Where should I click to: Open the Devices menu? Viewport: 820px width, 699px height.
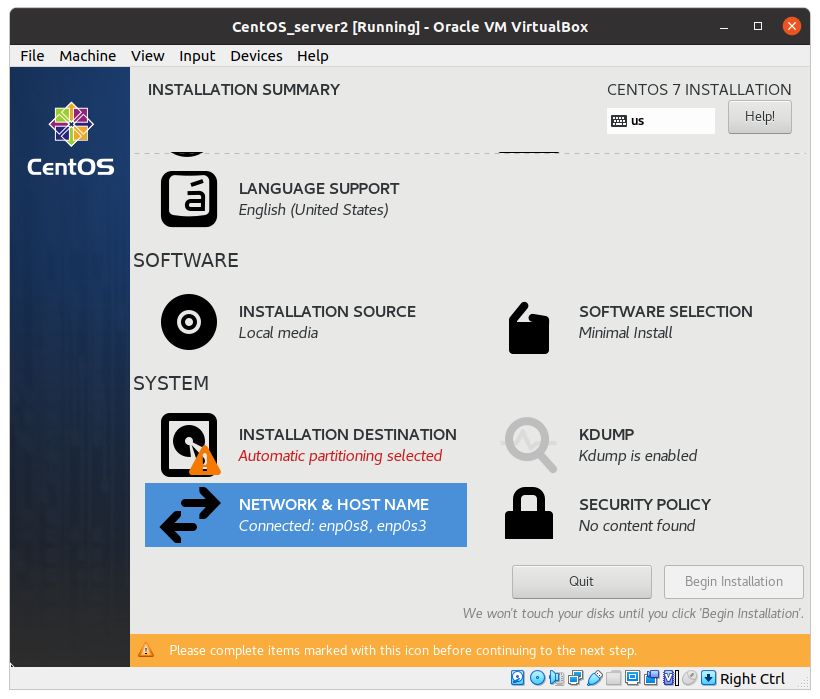pyautogui.click(x=256, y=56)
